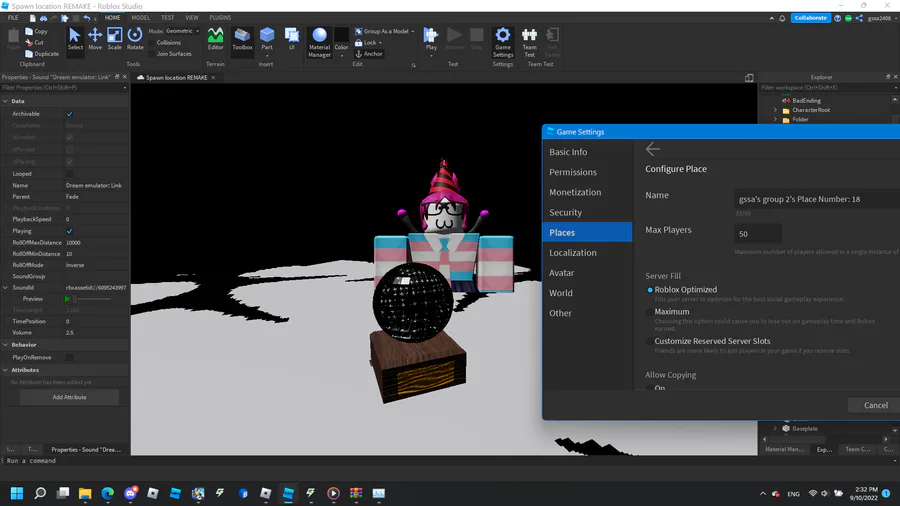Image resolution: width=900 pixels, height=506 pixels.
Task: Select Maximum server fill option
Action: point(650,312)
